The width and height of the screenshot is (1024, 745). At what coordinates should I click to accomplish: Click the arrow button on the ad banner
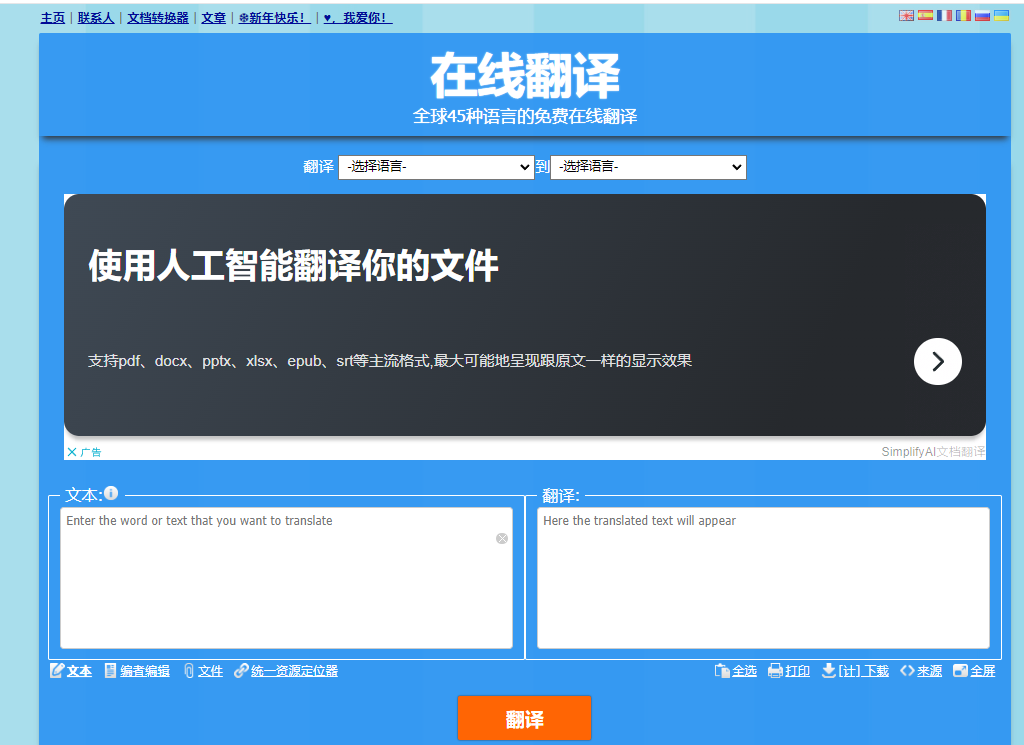(937, 362)
